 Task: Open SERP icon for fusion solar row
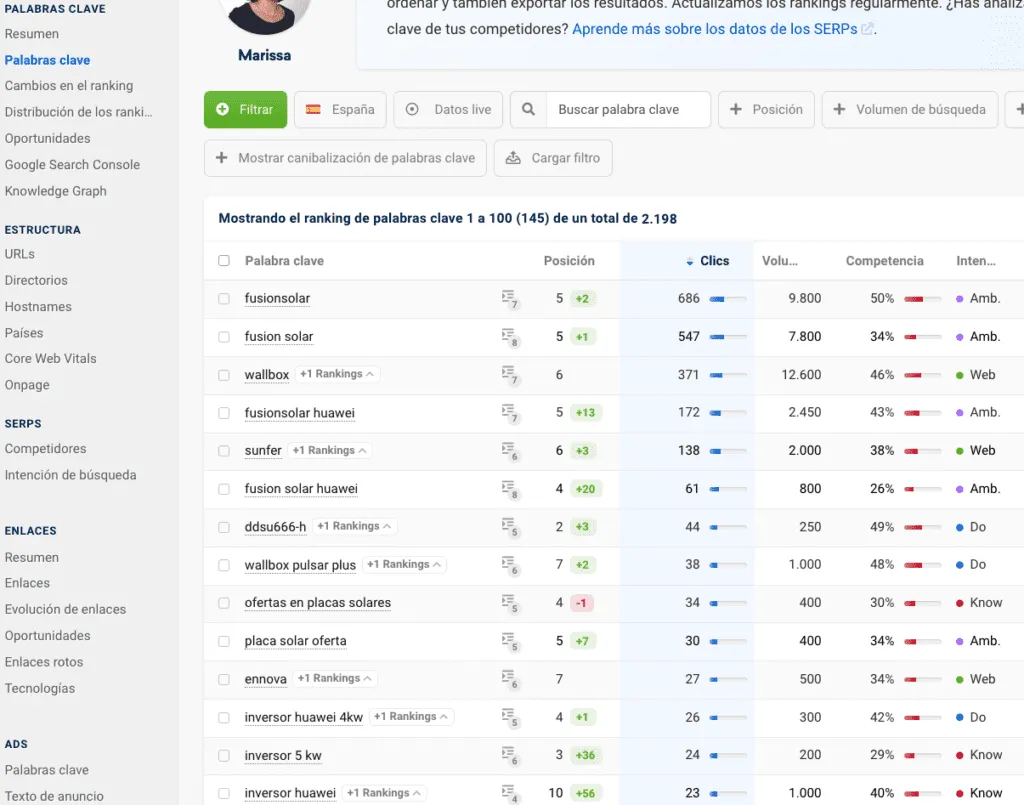509,337
